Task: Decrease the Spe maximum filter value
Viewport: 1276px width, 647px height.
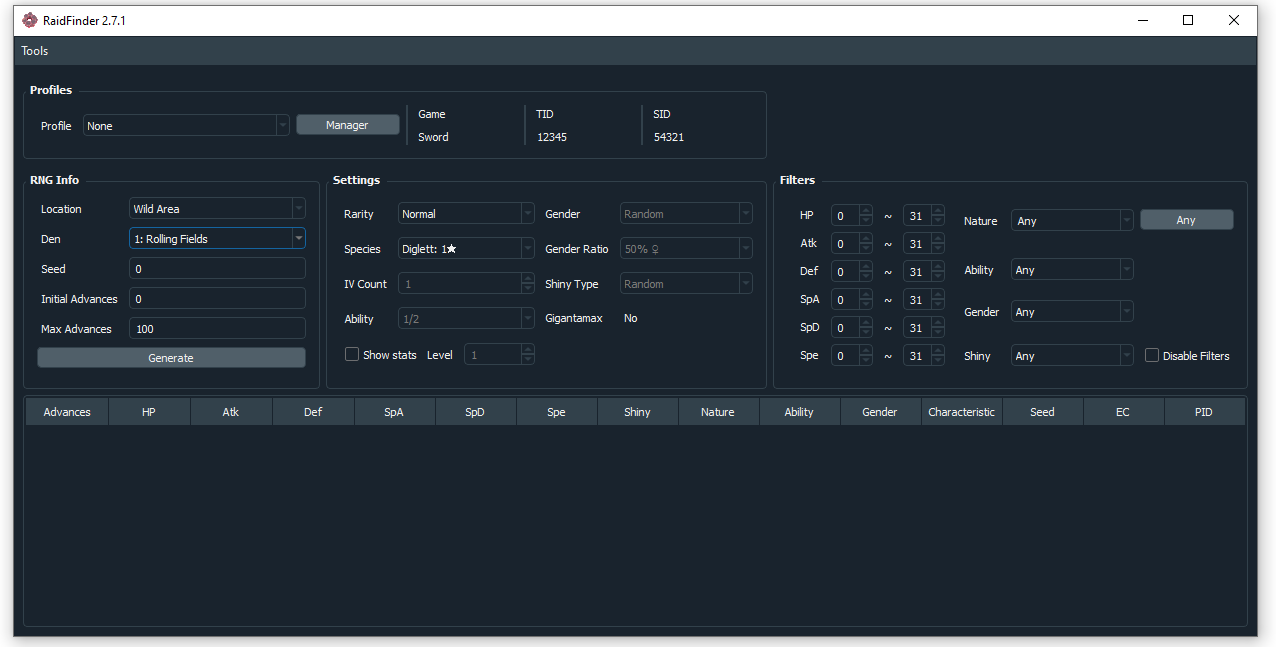Action: coord(938,361)
